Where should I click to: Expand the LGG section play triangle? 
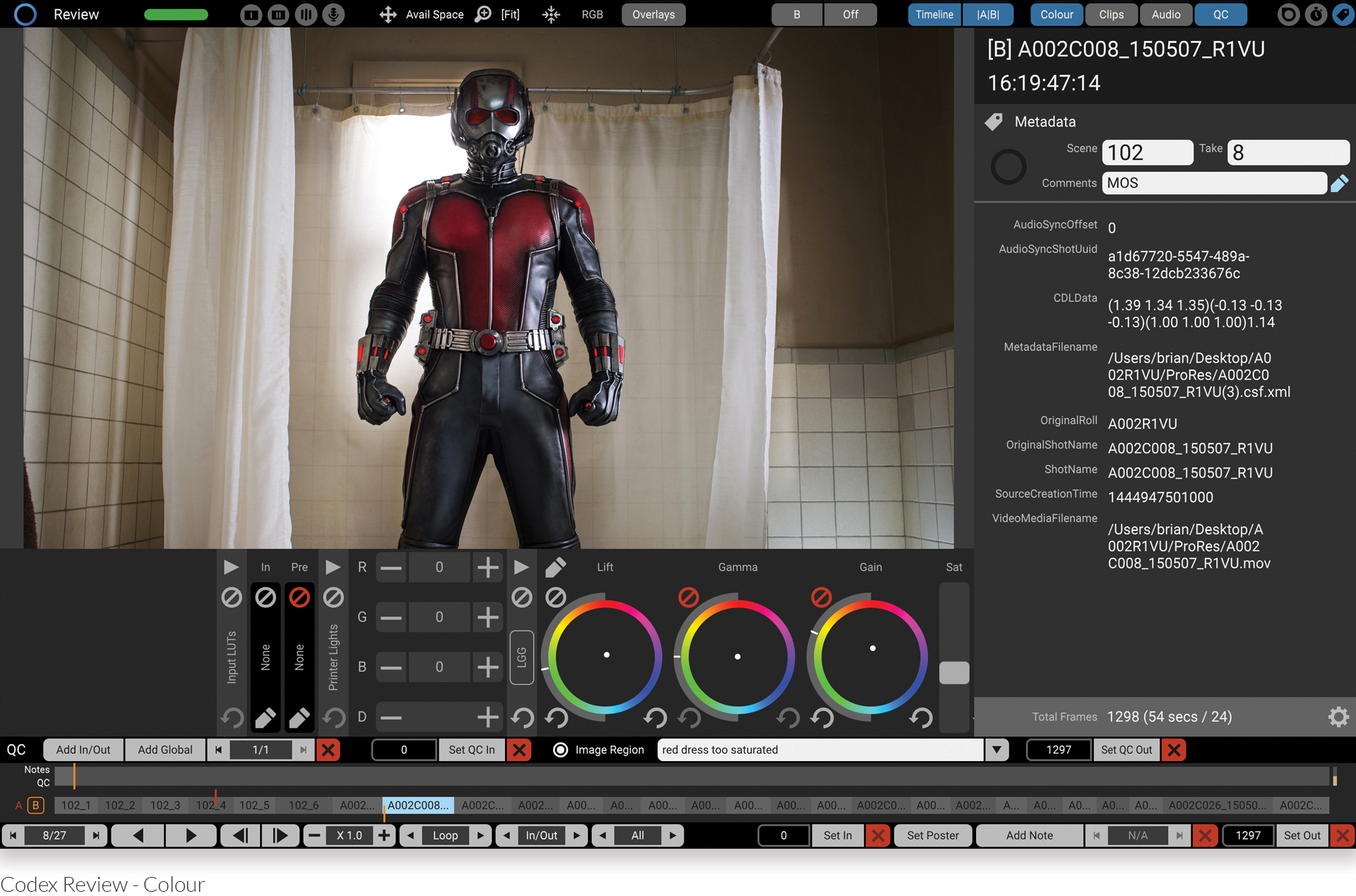pos(521,567)
